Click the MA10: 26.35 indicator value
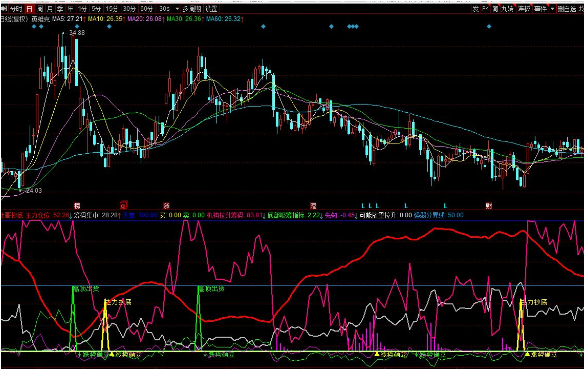The width and height of the screenshot is (584, 369). click(x=105, y=19)
